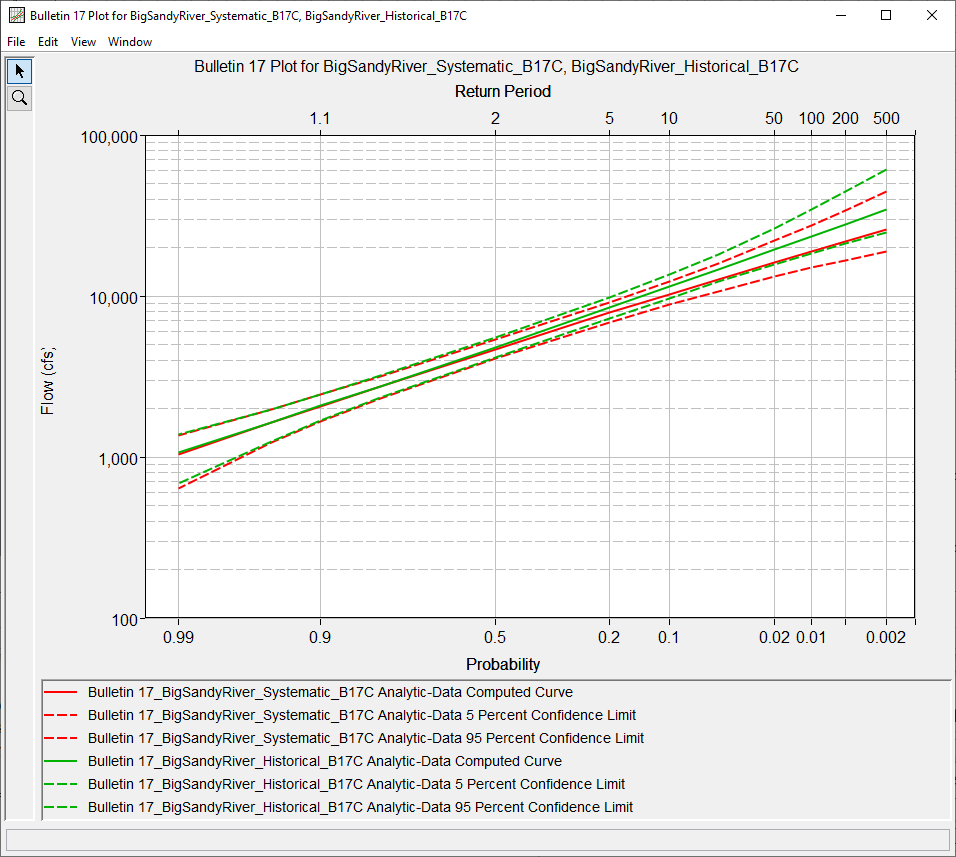Select the Historical Computed Curve legend label

coord(325,761)
